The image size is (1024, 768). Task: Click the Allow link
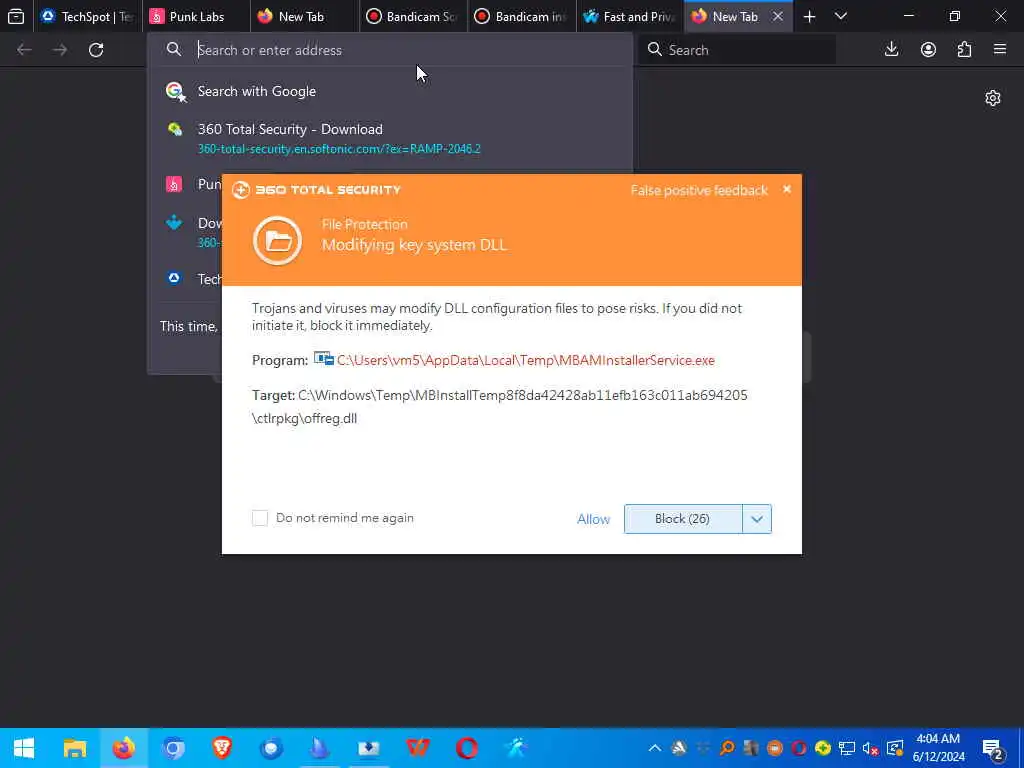593,519
